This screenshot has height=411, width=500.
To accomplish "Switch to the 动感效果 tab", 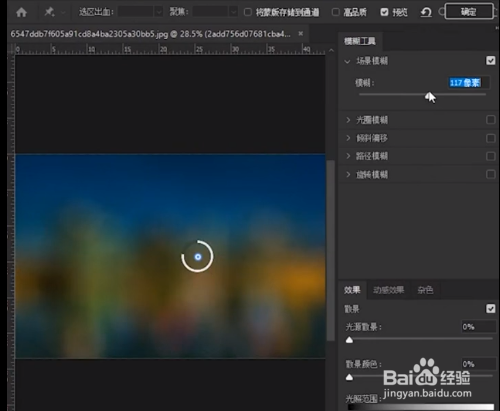I will (389, 290).
